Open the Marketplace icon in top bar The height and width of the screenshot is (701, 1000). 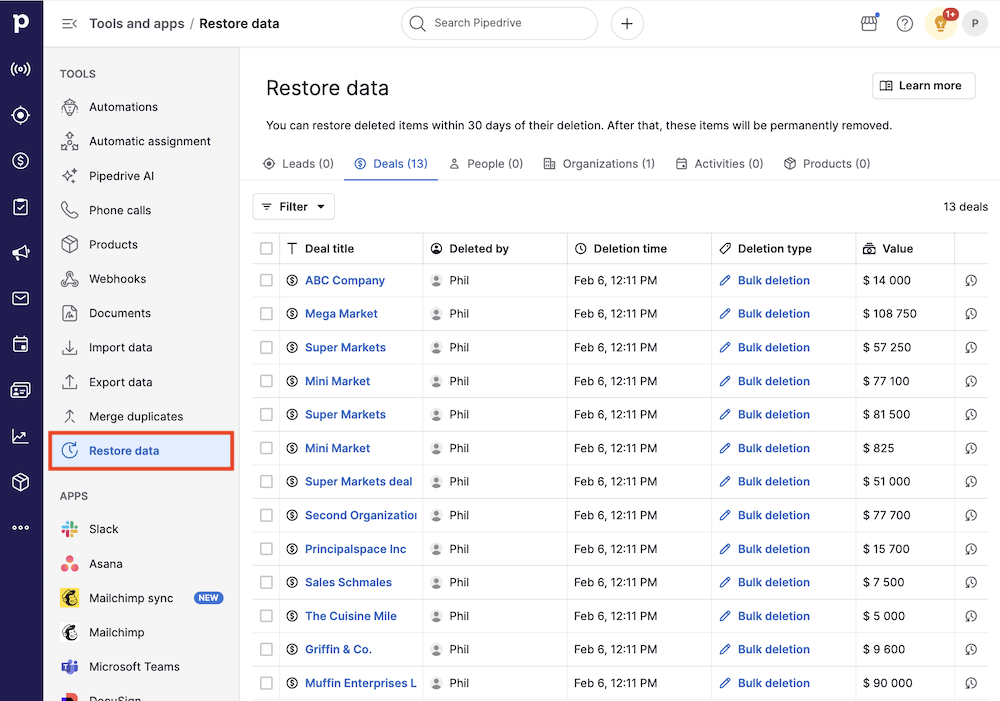pyautogui.click(x=869, y=23)
